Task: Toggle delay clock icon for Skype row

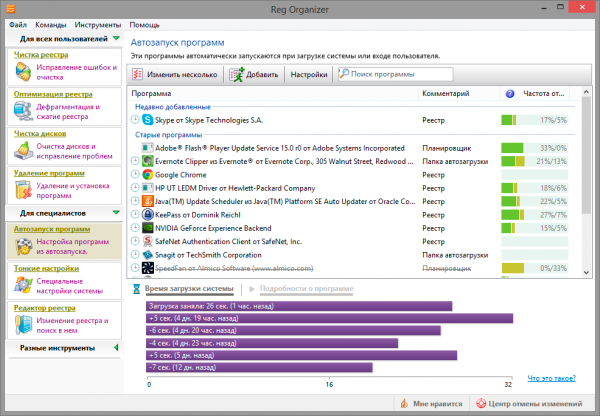Action: click(x=135, y=120)
